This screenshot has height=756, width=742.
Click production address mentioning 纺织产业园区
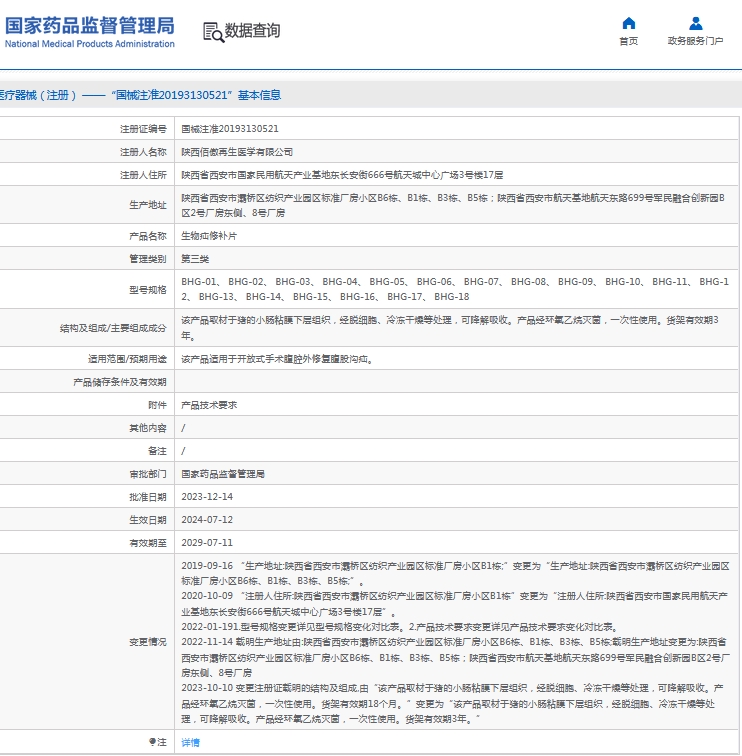point(453,205)
